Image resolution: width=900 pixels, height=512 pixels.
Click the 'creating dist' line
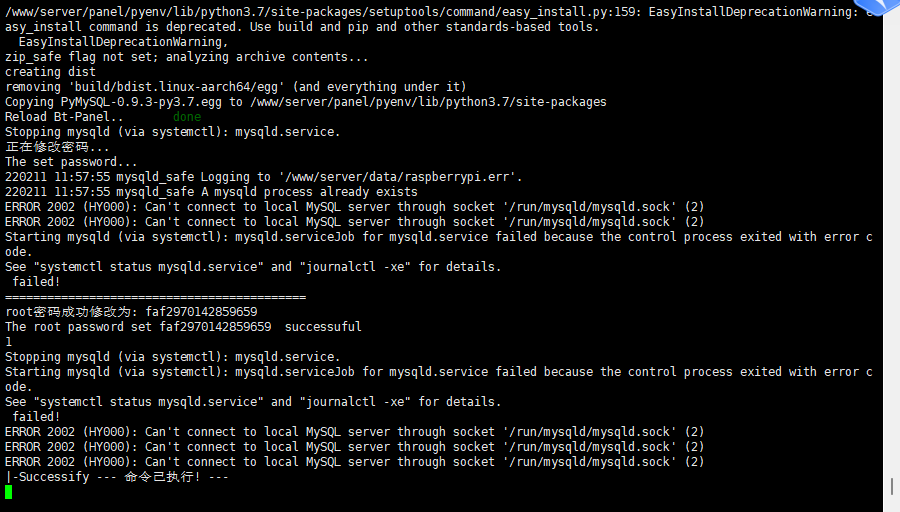pos(51,72)
